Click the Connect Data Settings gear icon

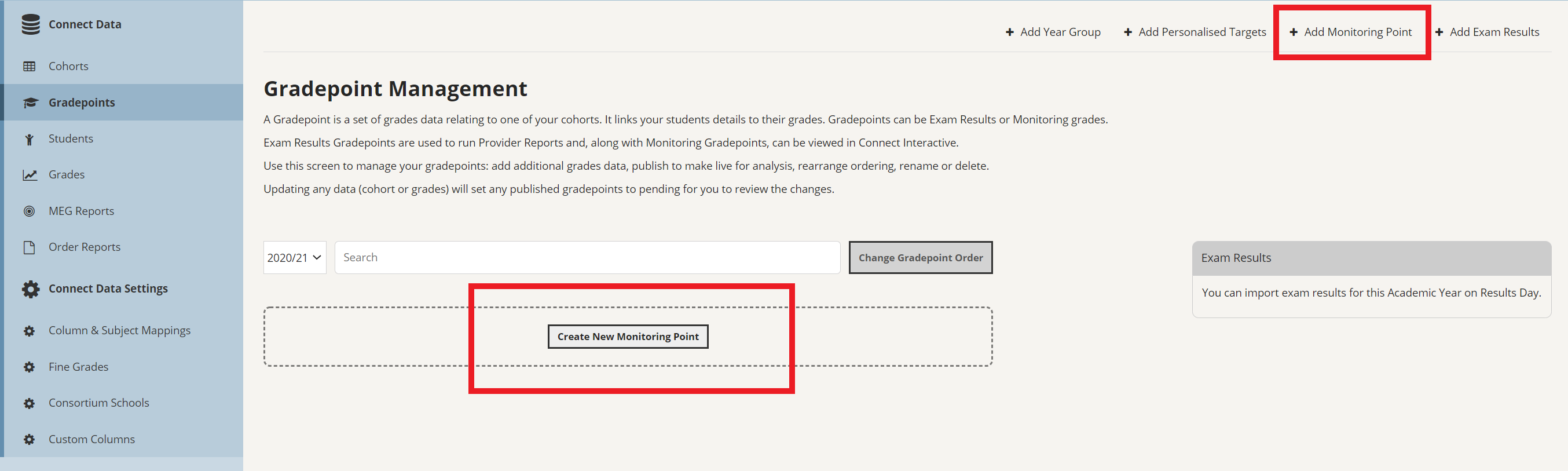pos(31,289)
